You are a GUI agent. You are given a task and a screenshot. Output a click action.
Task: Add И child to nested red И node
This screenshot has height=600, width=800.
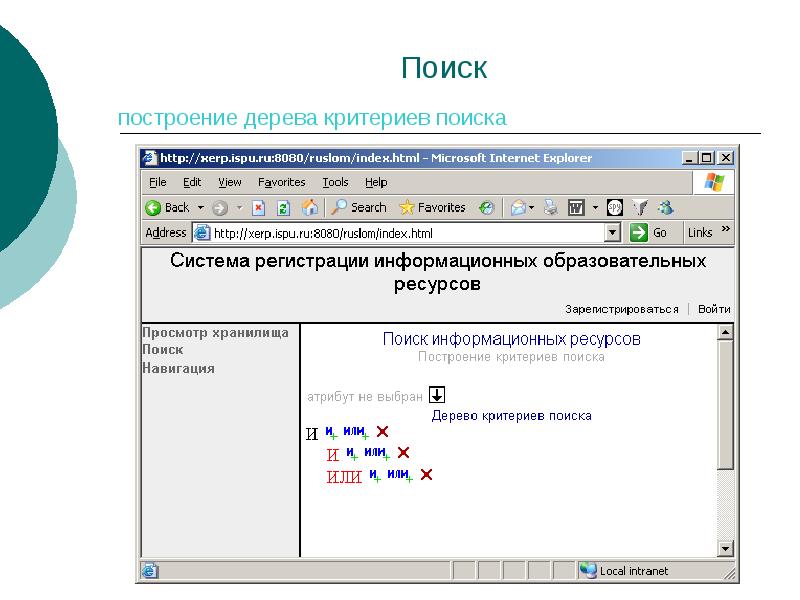pos(352,453)
